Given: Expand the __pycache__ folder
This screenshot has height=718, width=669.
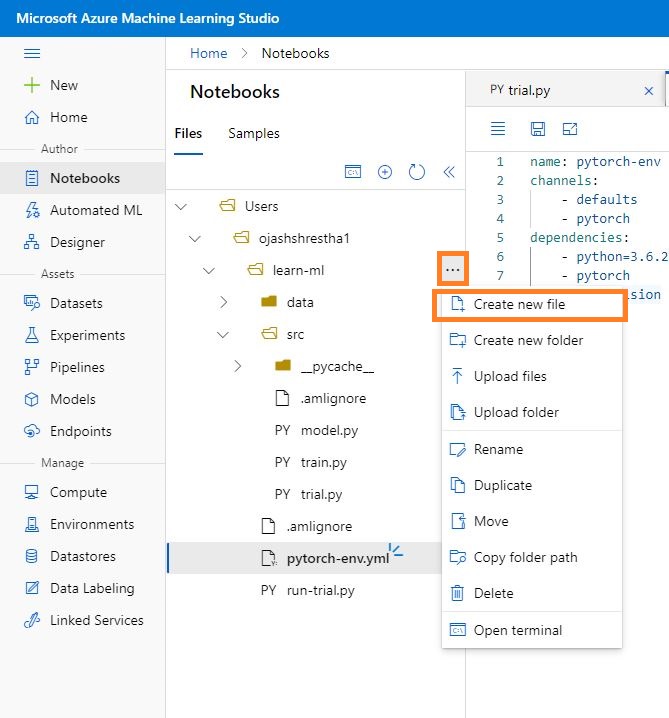Looking at the screenshot, I should tap(237, 366).
